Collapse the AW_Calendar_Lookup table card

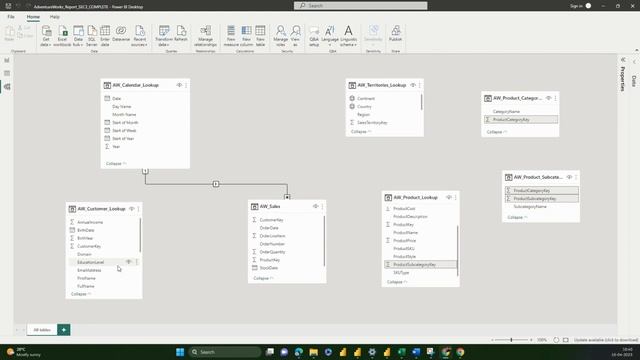click(x=116, y=163)
